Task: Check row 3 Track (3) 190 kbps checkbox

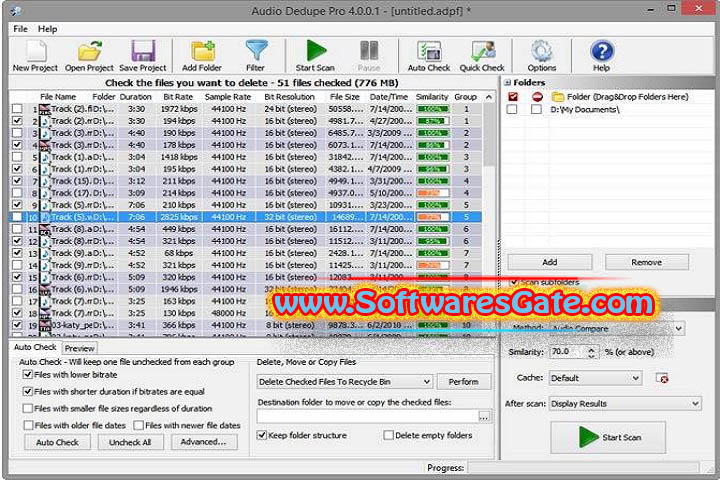Action: pos(17,133)
